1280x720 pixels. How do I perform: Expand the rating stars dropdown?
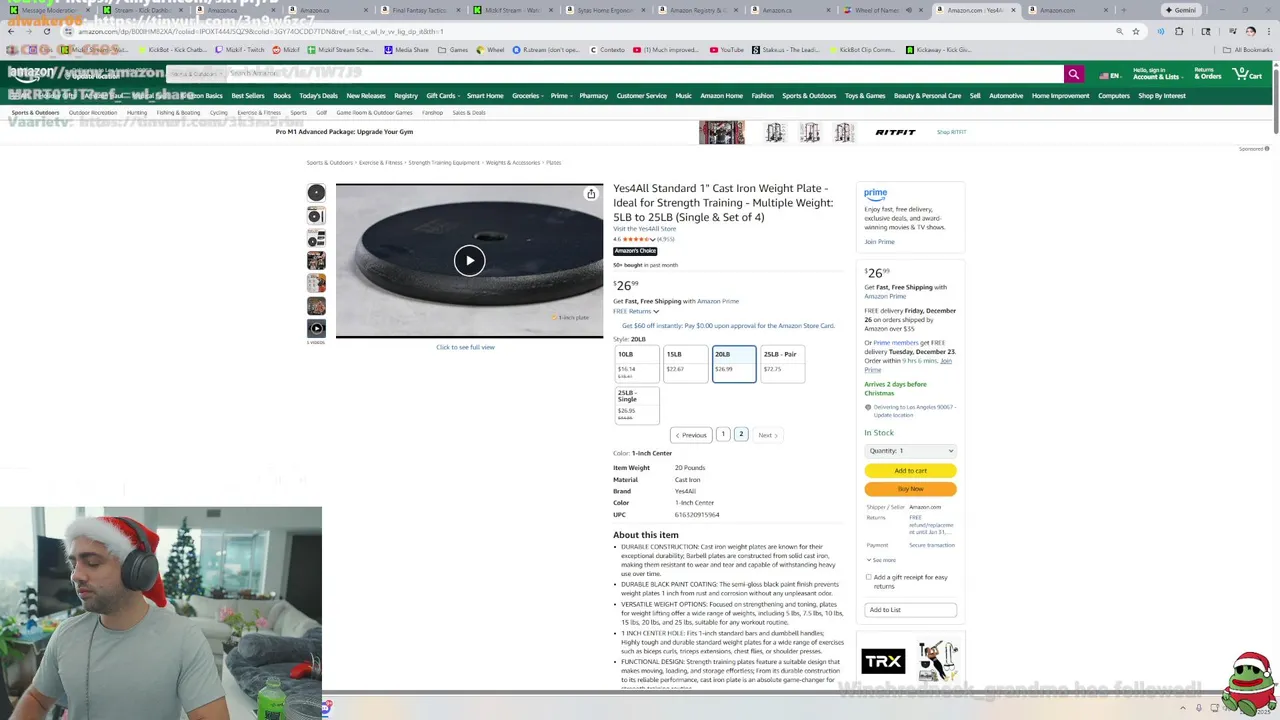click(x=653, y=240)
